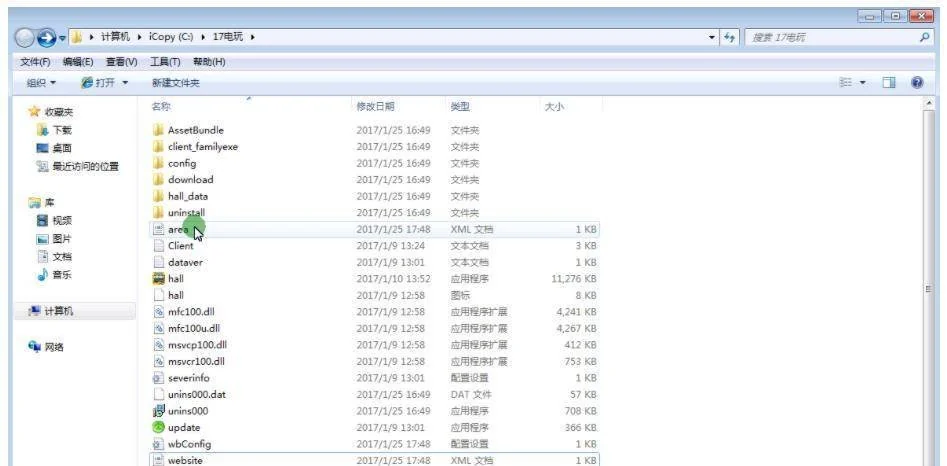Screen dimensions: 947x466
Task: Open the help question mark icon
Action: 916,83
